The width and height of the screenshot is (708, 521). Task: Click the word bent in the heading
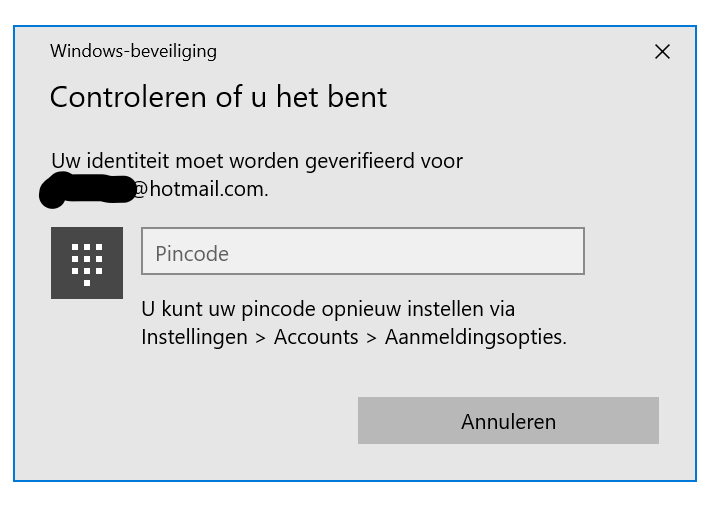[357, 97]
